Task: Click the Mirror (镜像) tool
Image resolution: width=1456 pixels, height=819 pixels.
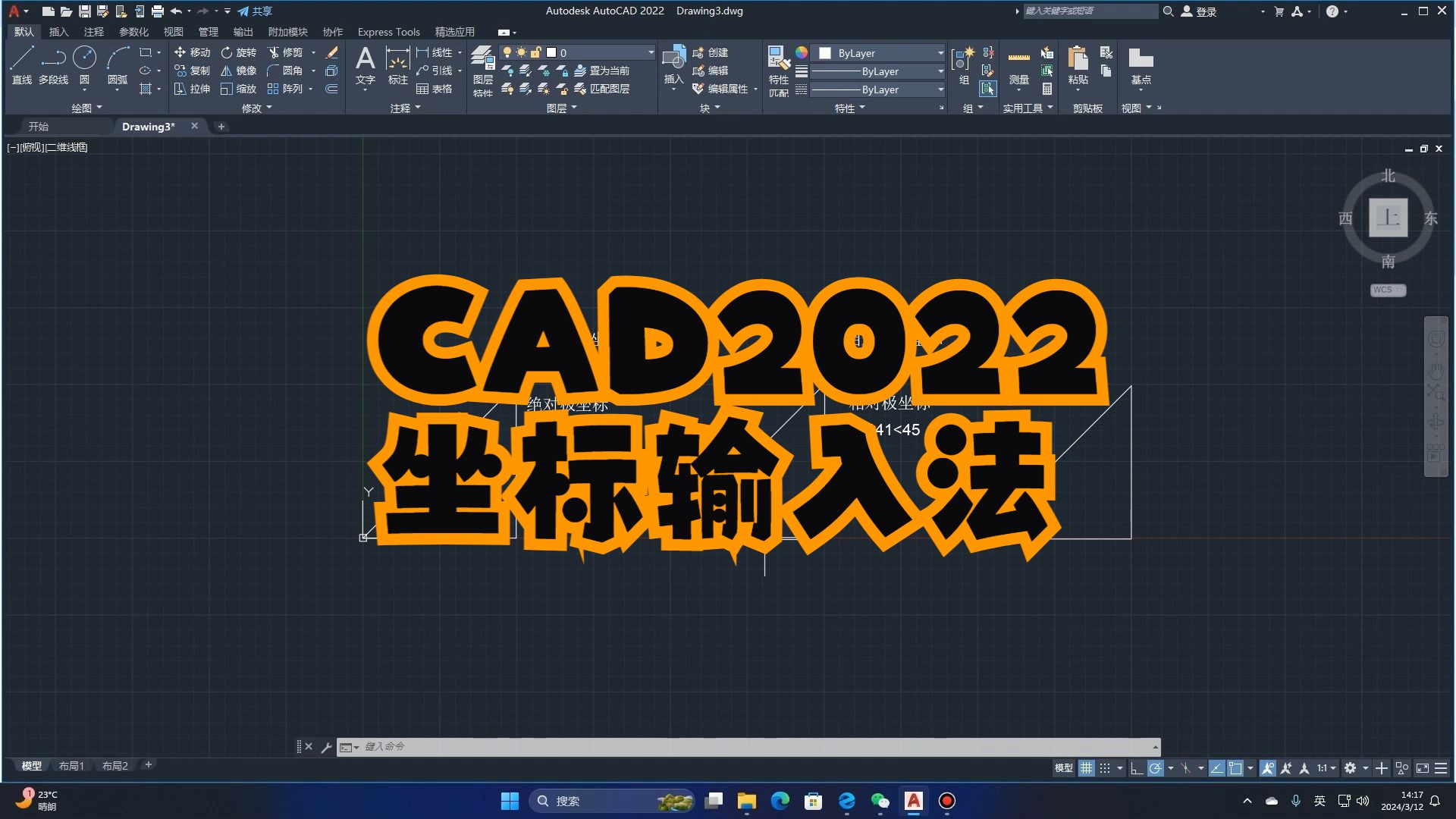Action: coord(238,71)
